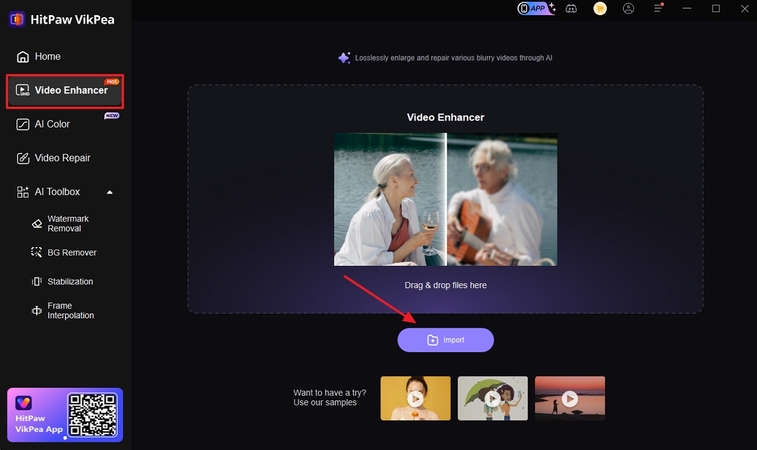The image size is (757, 450).
Task: Load the sunset beach sample video
Action: pyautogui.click(x=570, y=398)
